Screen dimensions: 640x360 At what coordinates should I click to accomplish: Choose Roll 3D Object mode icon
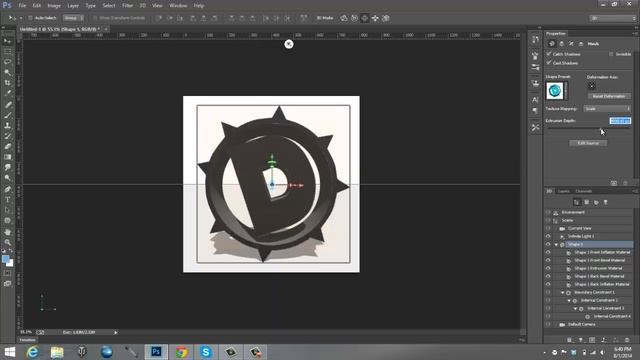coord(354,18)
